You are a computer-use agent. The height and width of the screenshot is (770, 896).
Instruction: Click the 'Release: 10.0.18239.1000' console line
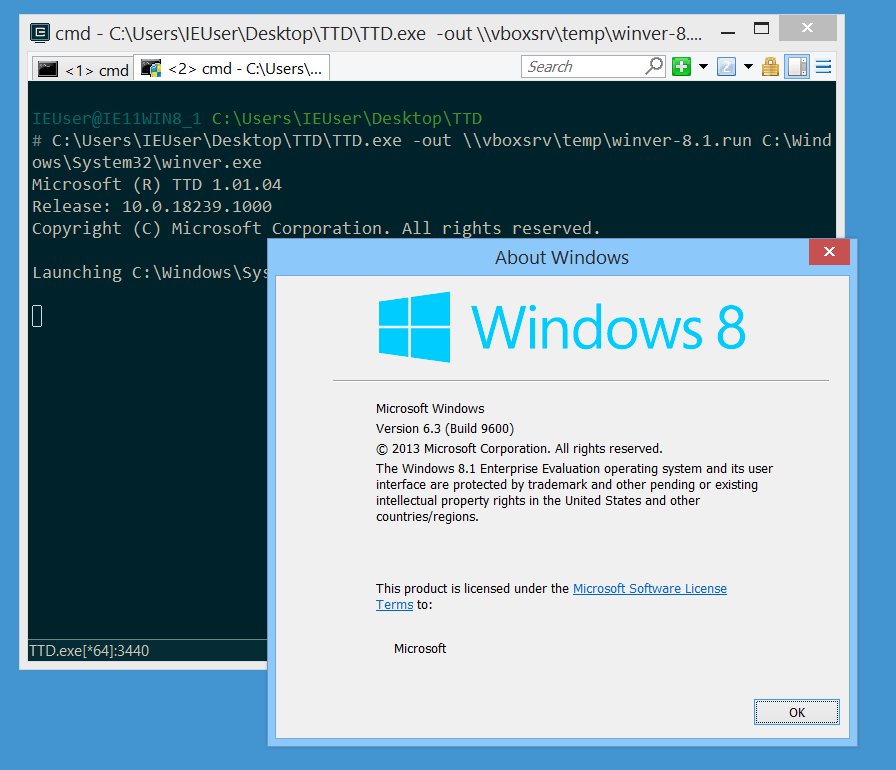(x=152, y=206)
